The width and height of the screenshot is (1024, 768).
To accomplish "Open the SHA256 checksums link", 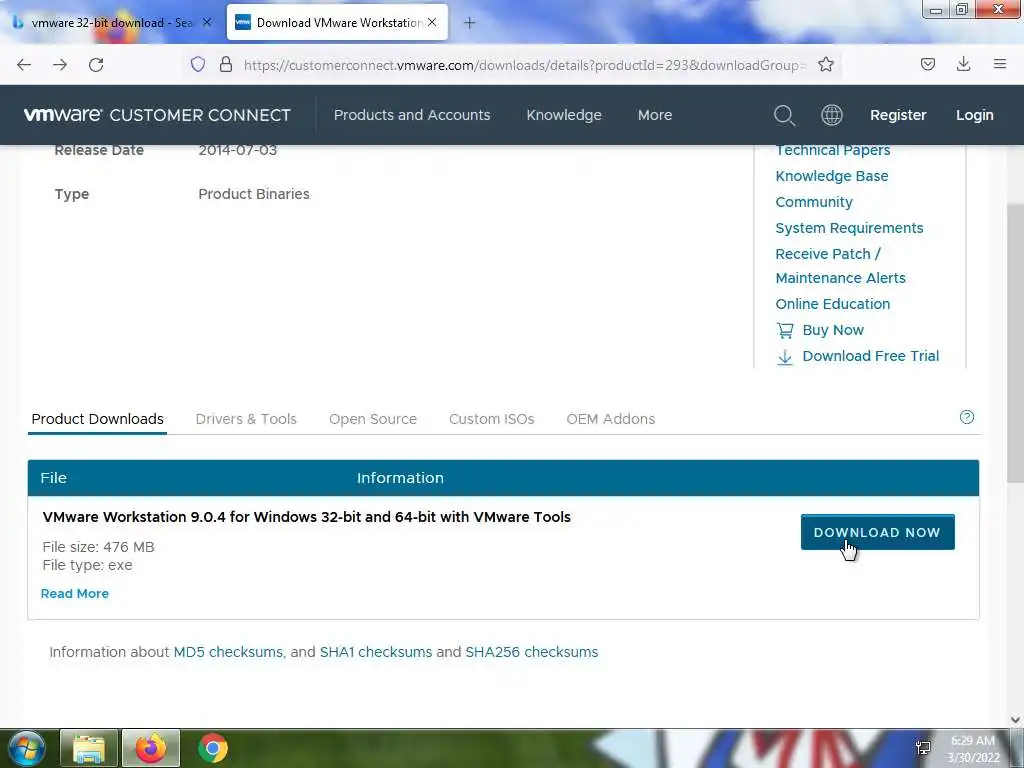I will (x=532, y=652).
